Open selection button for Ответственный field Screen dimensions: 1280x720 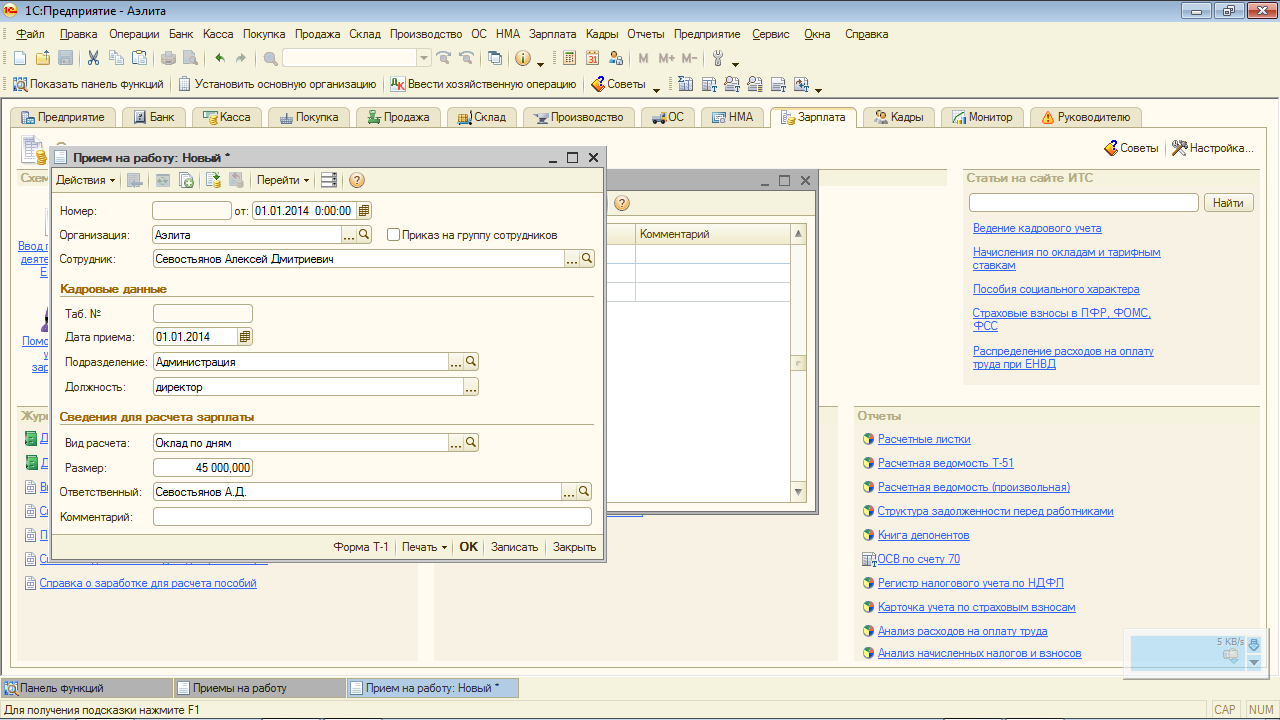569,492
